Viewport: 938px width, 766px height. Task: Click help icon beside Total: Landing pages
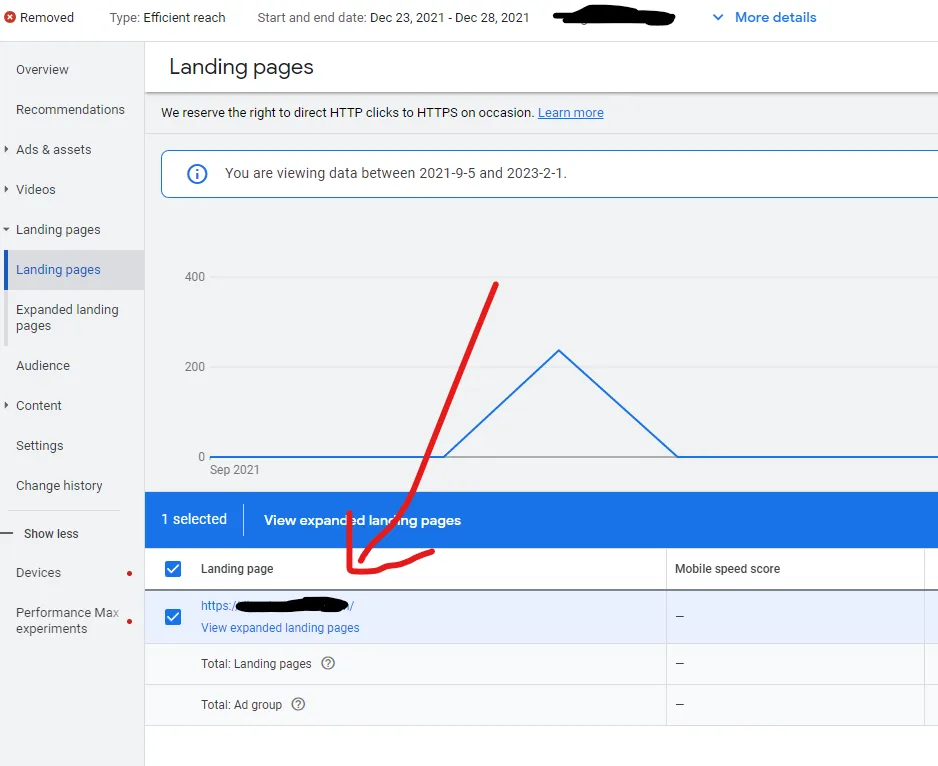click(328, 663)
